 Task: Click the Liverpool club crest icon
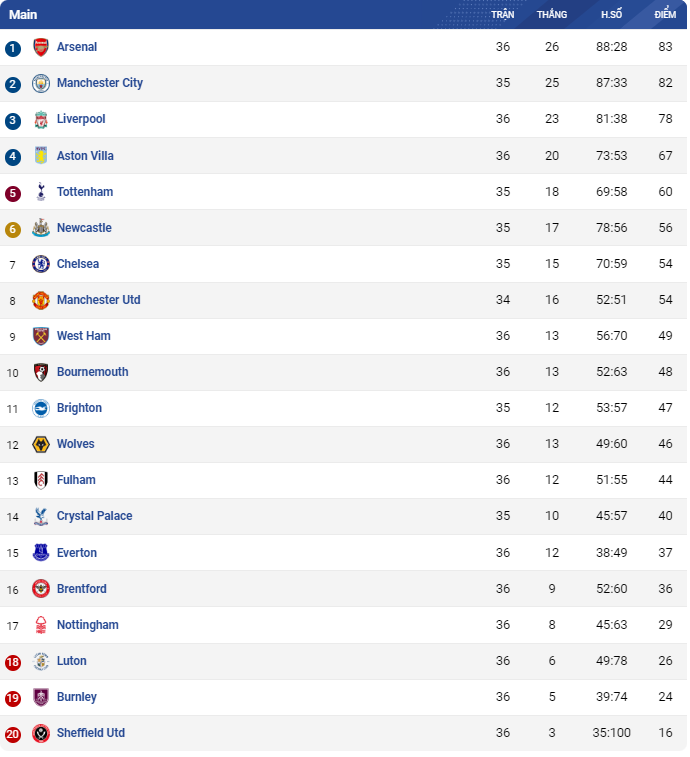point(41,119)
